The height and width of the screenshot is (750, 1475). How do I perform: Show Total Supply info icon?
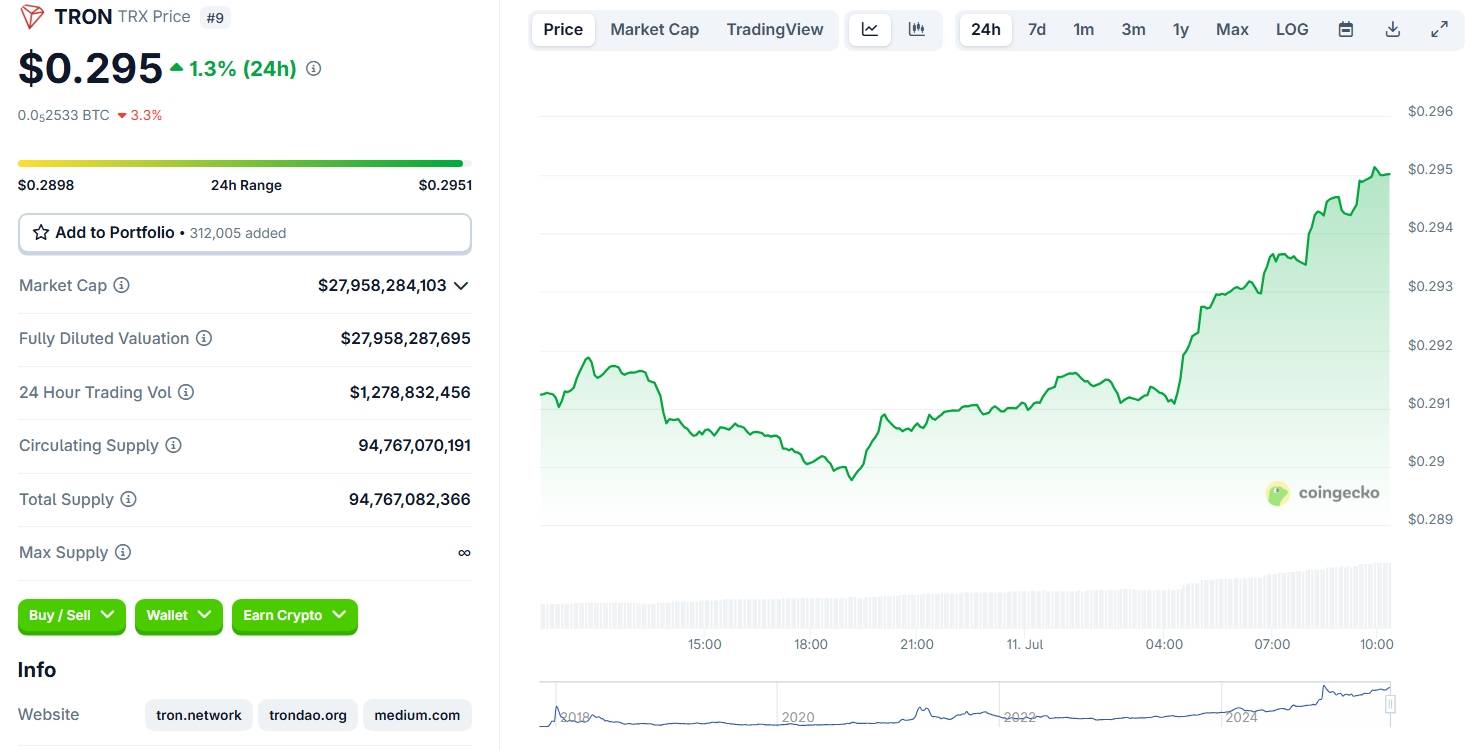point(128,499)
